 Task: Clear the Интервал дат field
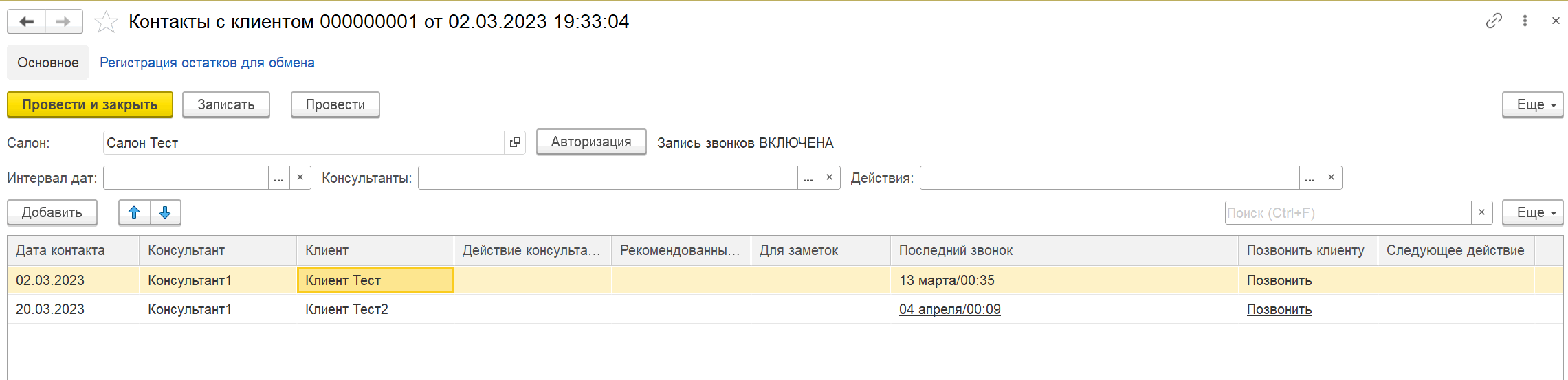300,177
